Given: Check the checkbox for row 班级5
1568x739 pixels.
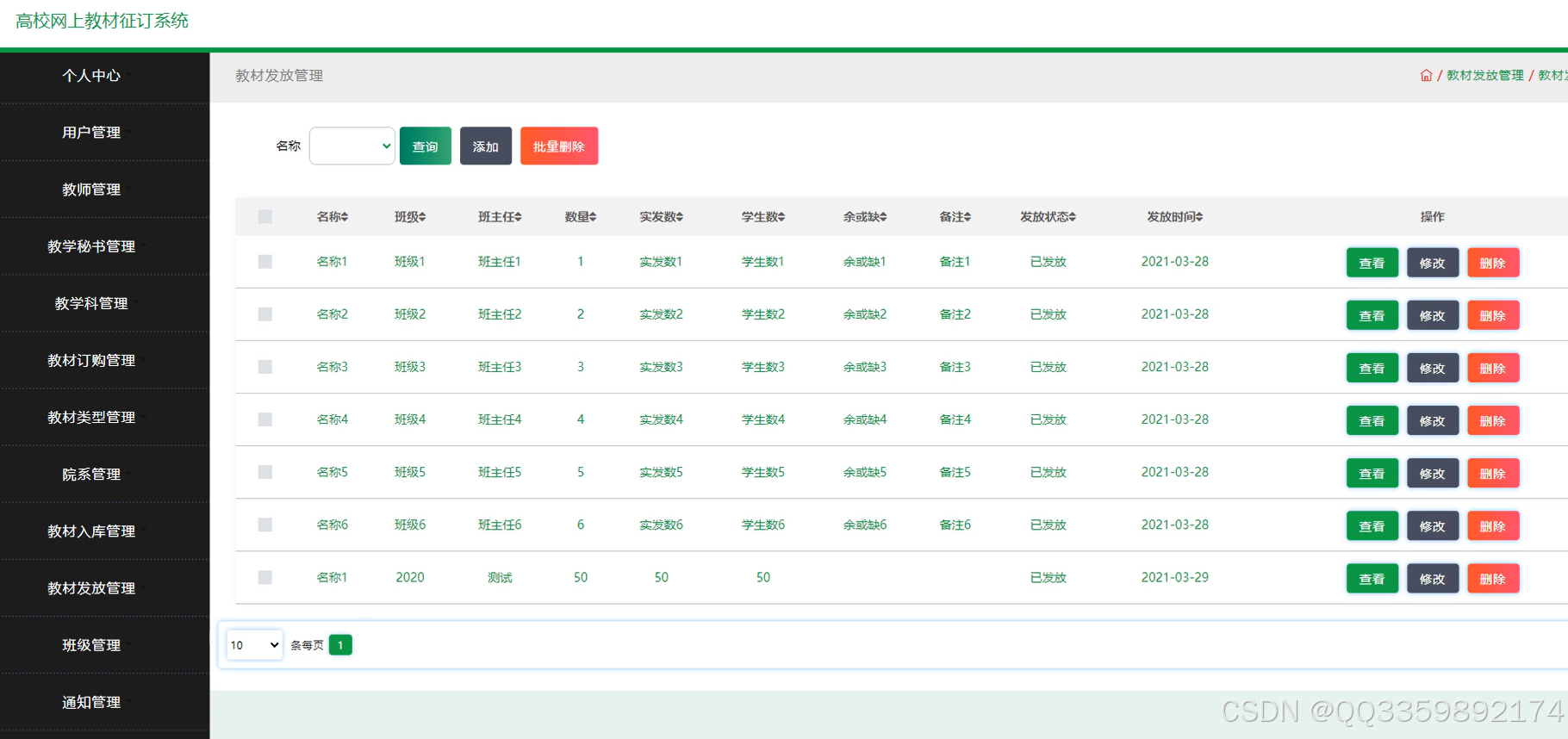Looking at the screenshot, I should 265,472.
